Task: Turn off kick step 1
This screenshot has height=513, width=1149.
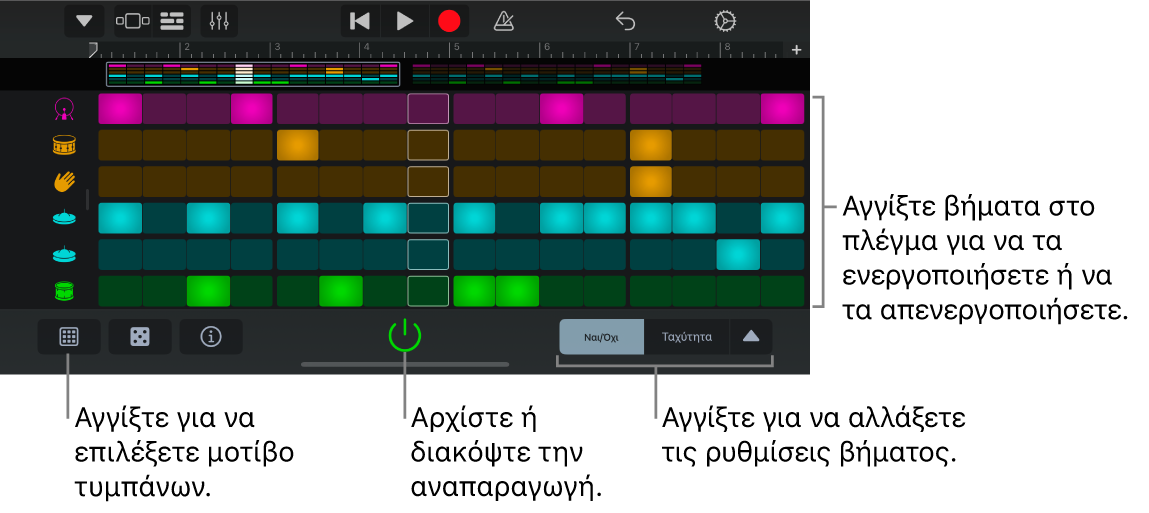Action: pos(119,108)
